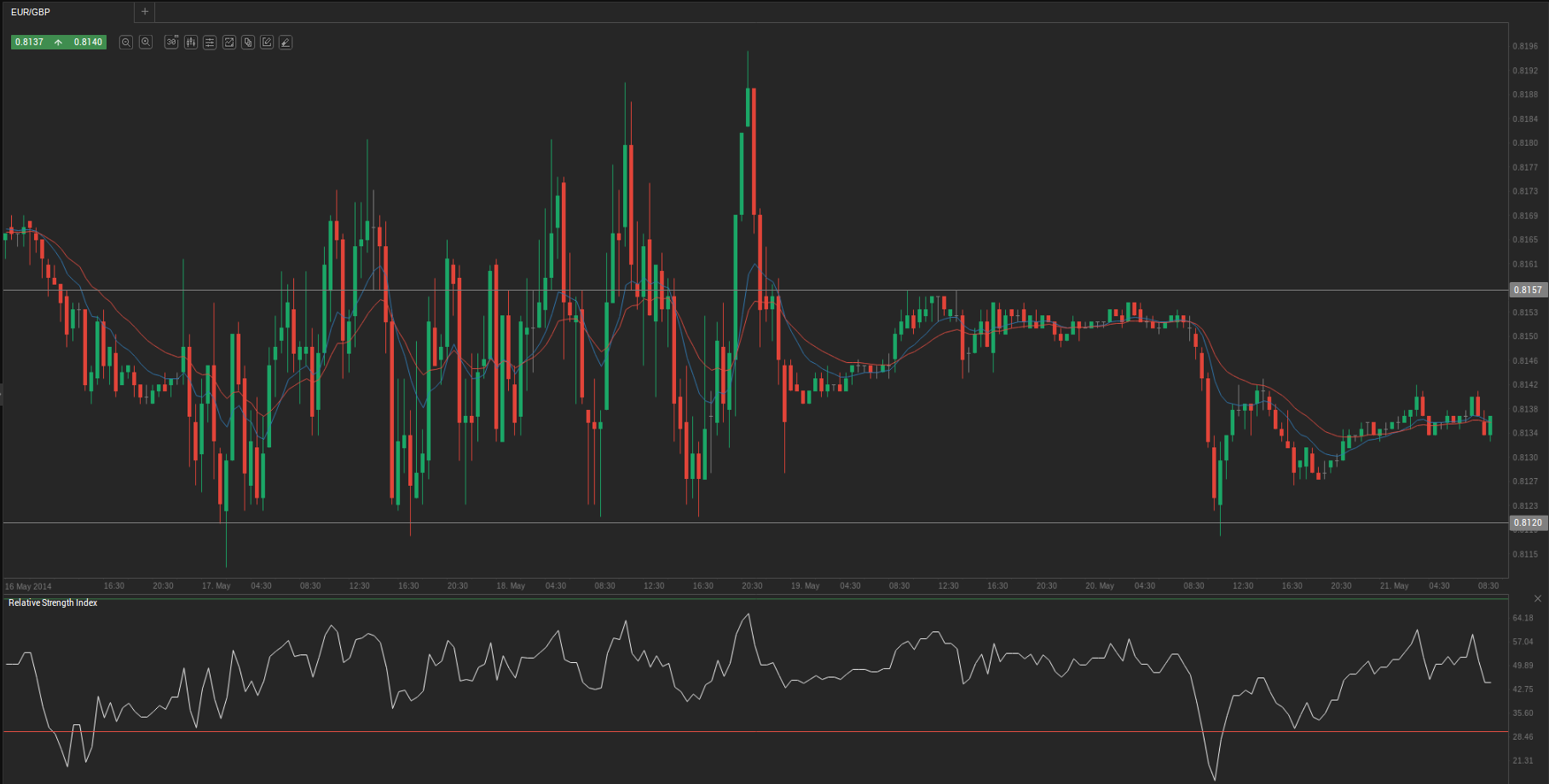The width and height of the screenshot is (1549, 784).
Task: Close the Relative Strength Index panel
Action: coord(1538,599)
